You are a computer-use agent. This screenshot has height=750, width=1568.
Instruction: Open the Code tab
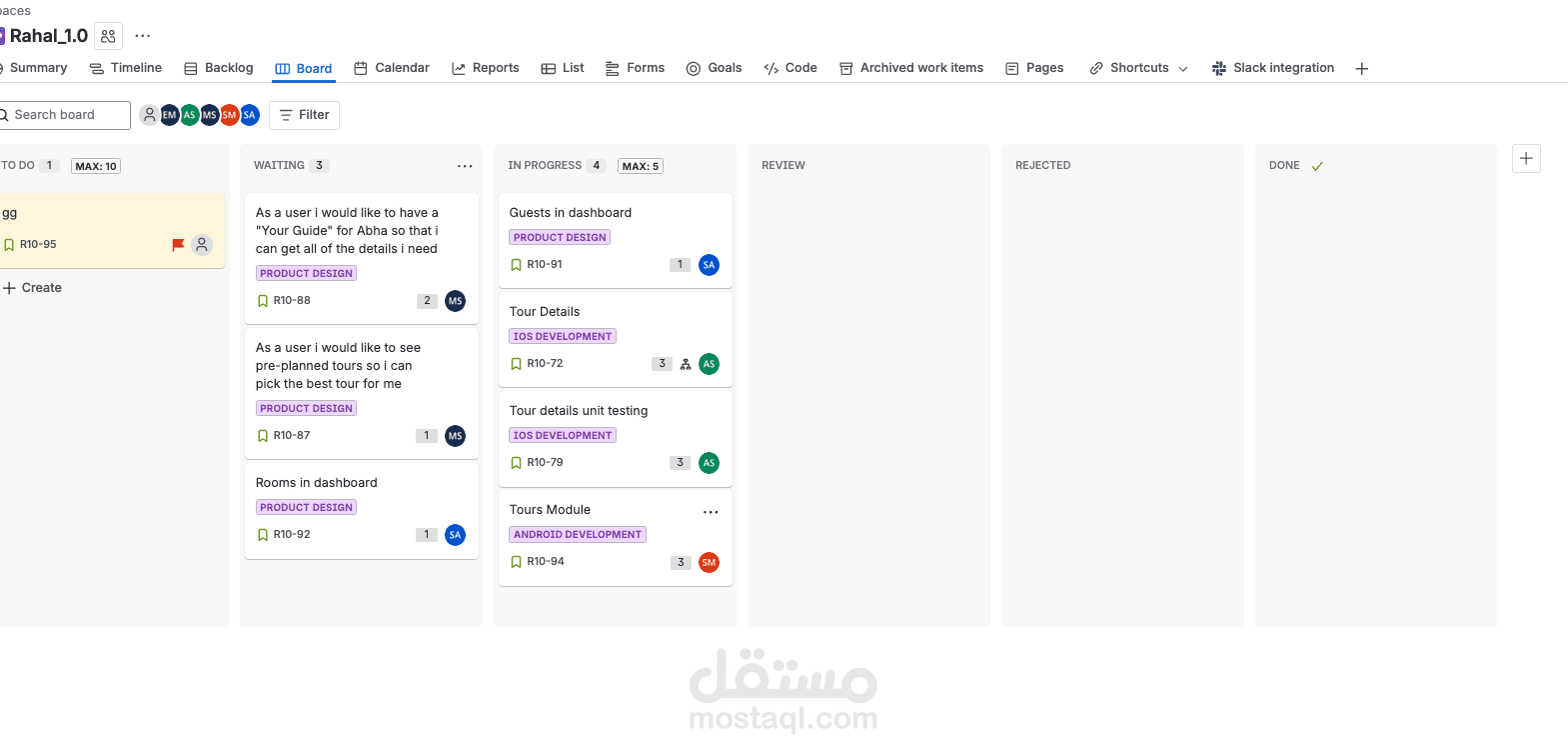790,68
